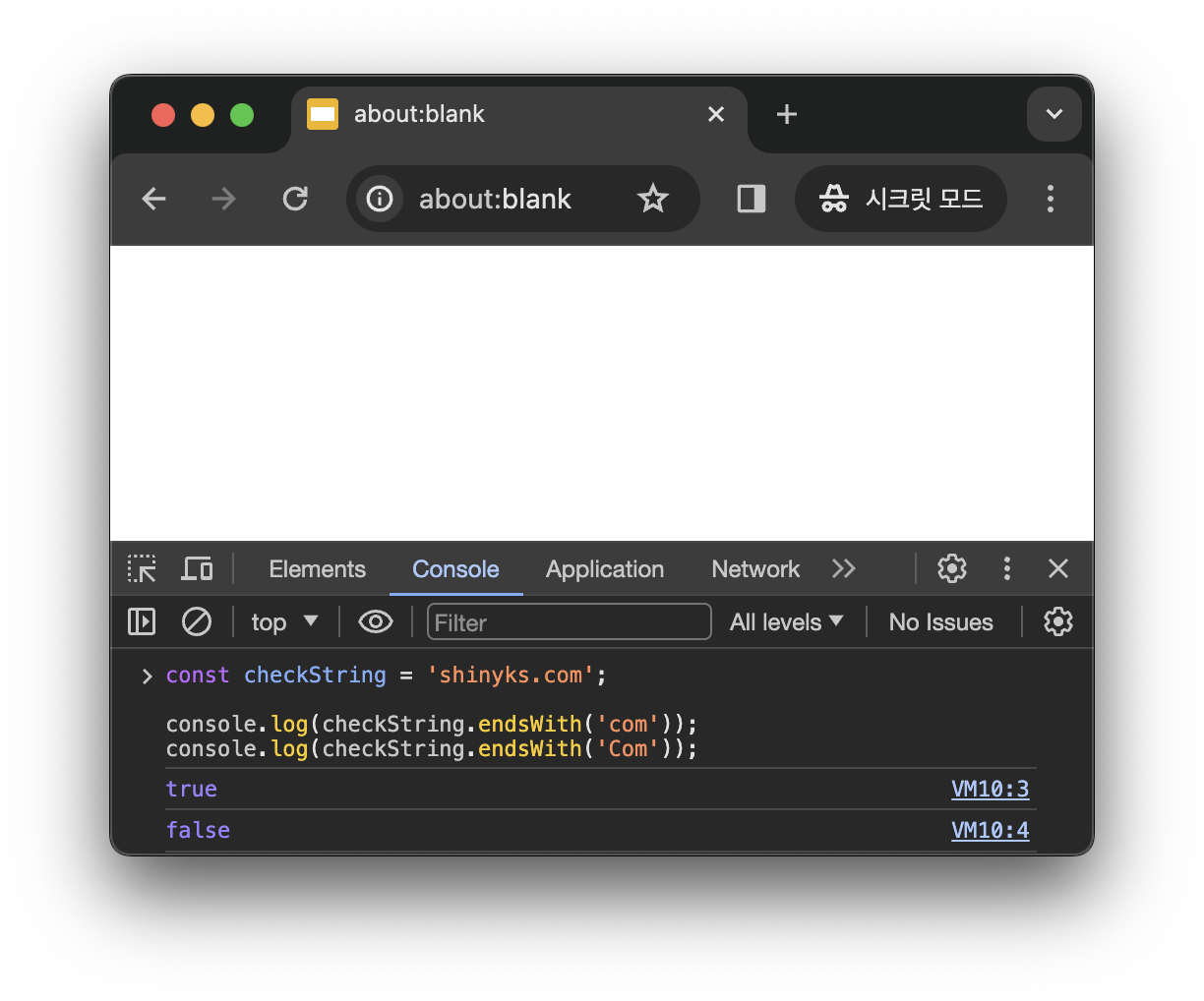
Task: Toggle the browser side panel icon
Action: point(752,199)
